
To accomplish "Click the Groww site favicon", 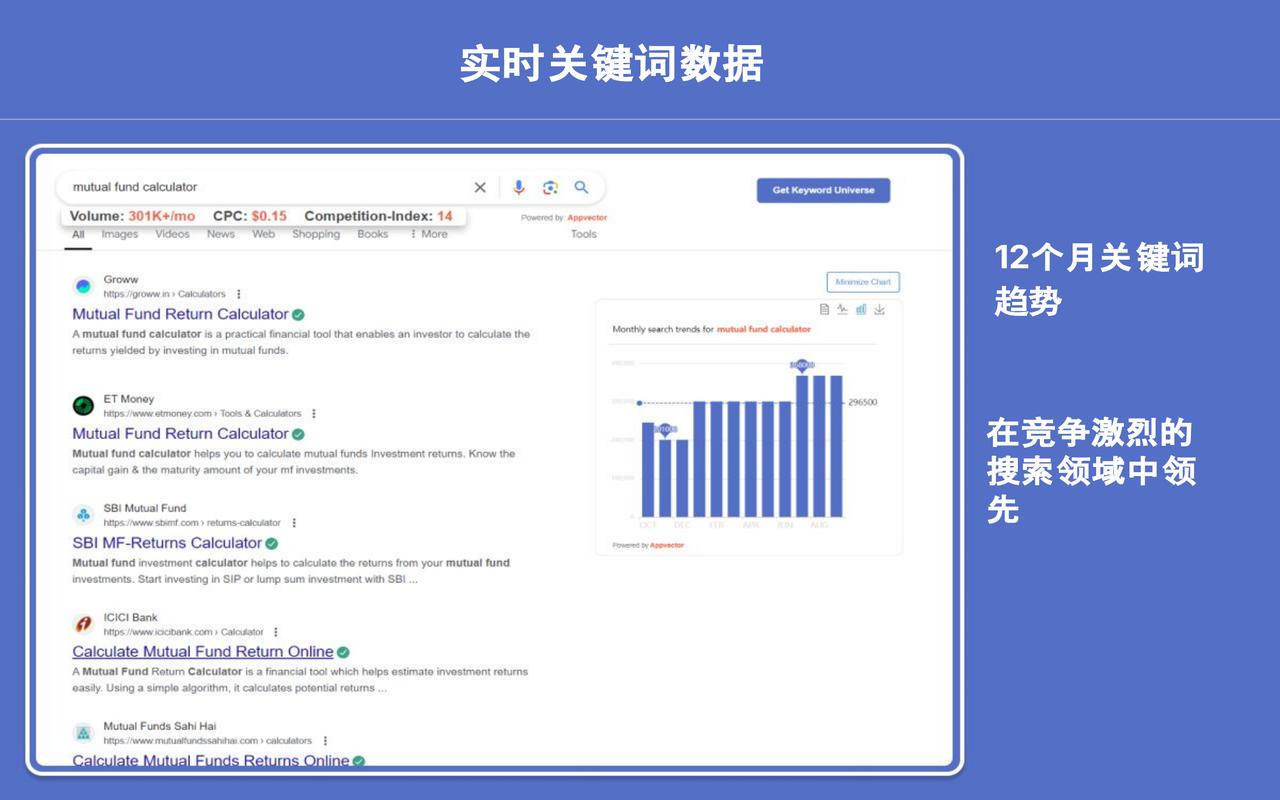I will [x=83, y=286].
